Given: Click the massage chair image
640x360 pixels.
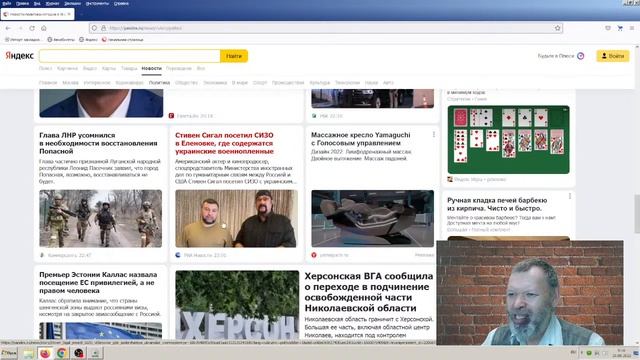Looking at the screenshot, I should tap(373, 218).
